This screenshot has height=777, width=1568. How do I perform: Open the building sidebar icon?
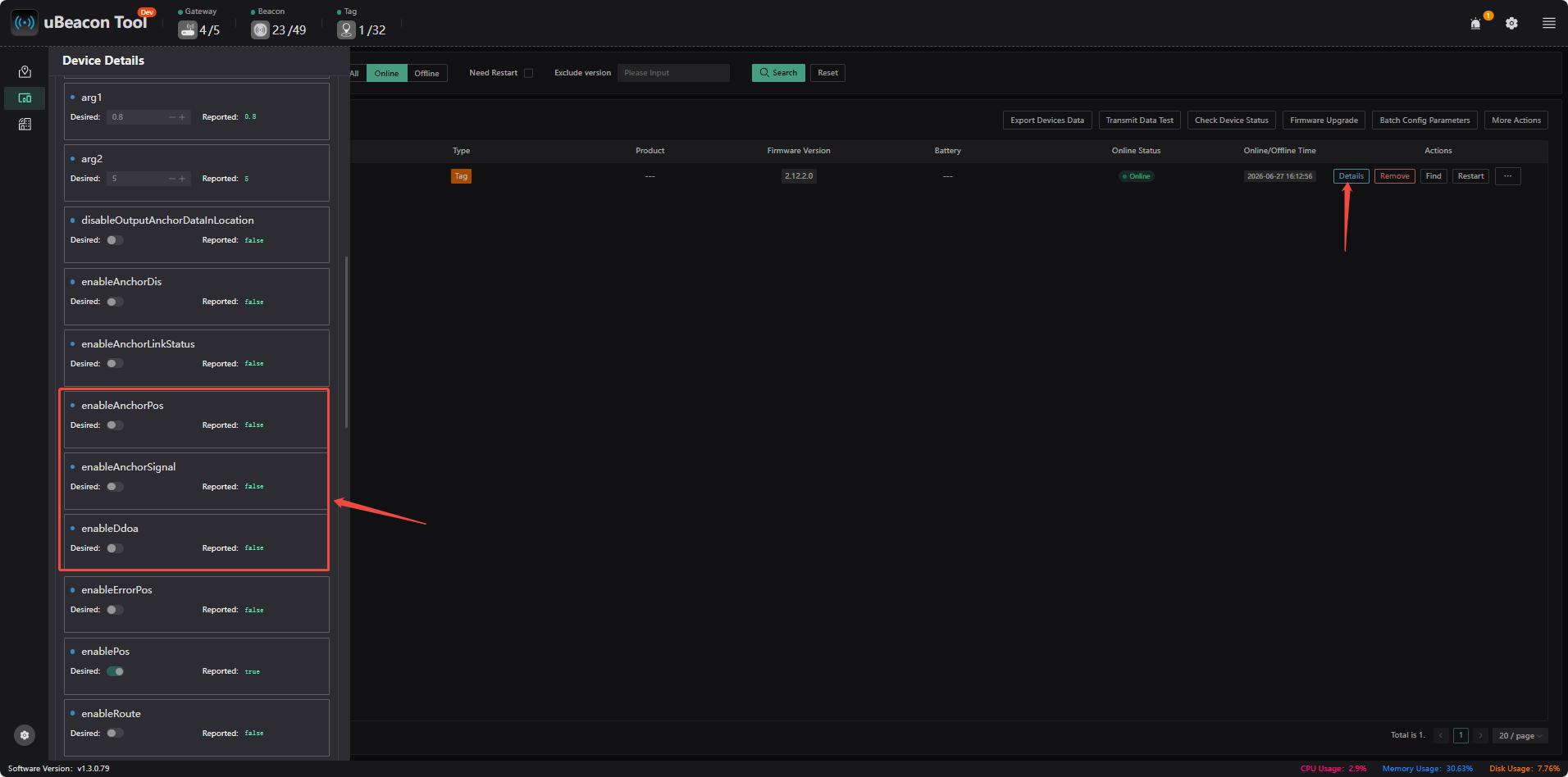click(x=25, y=125)
